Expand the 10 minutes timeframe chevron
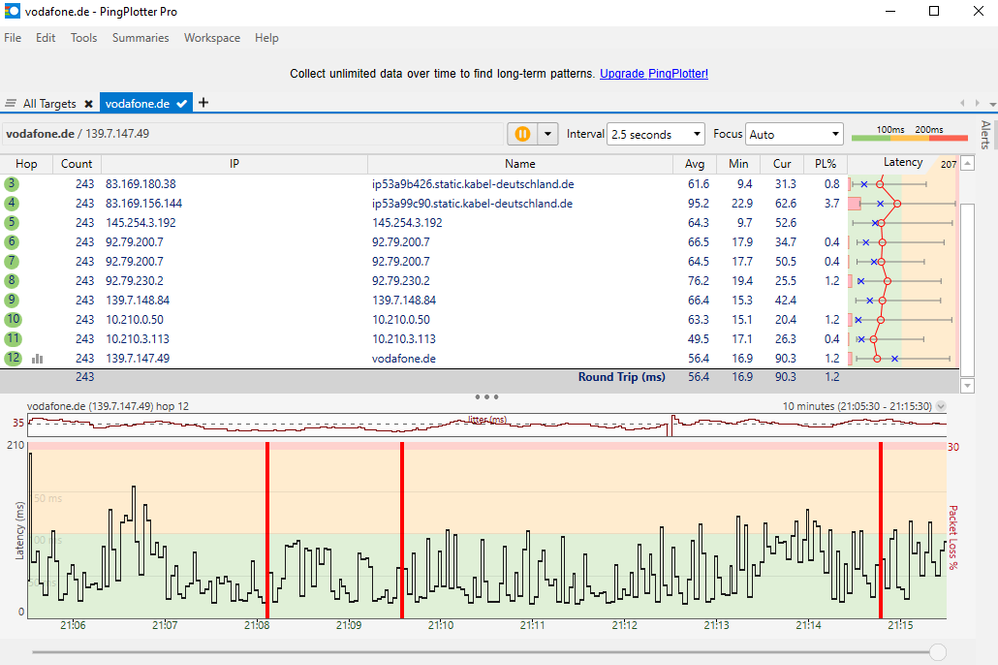The image size is (998, 665). (x=941, y=406)
